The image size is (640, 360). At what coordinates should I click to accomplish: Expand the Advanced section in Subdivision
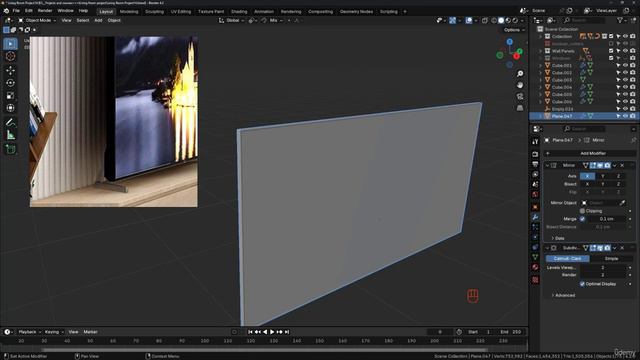(x=563, y=295)
